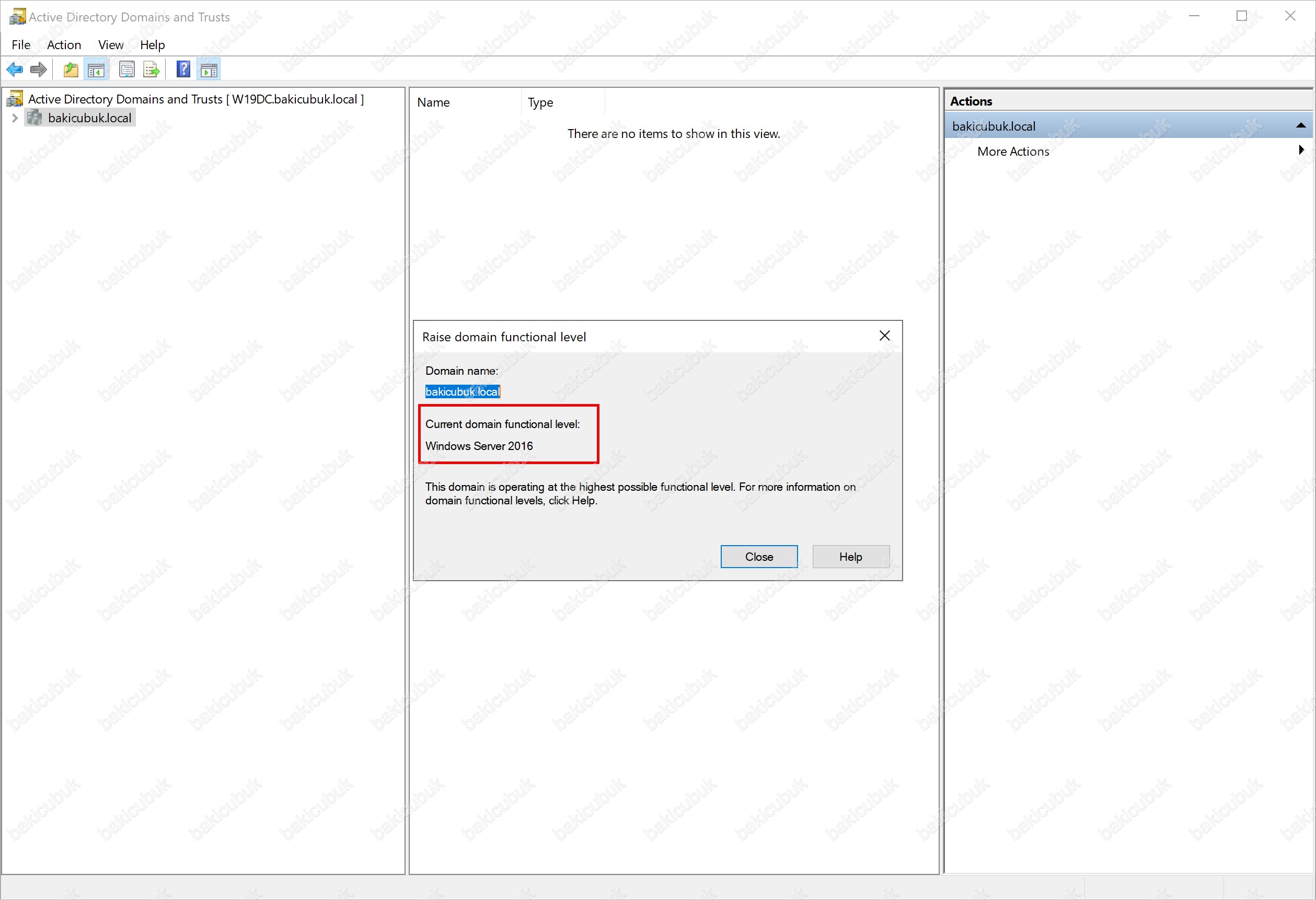The width and height of the screenshot is (1316, 900).
Task: Click the Current domain functional level label
Action: (x=502, y=424)
